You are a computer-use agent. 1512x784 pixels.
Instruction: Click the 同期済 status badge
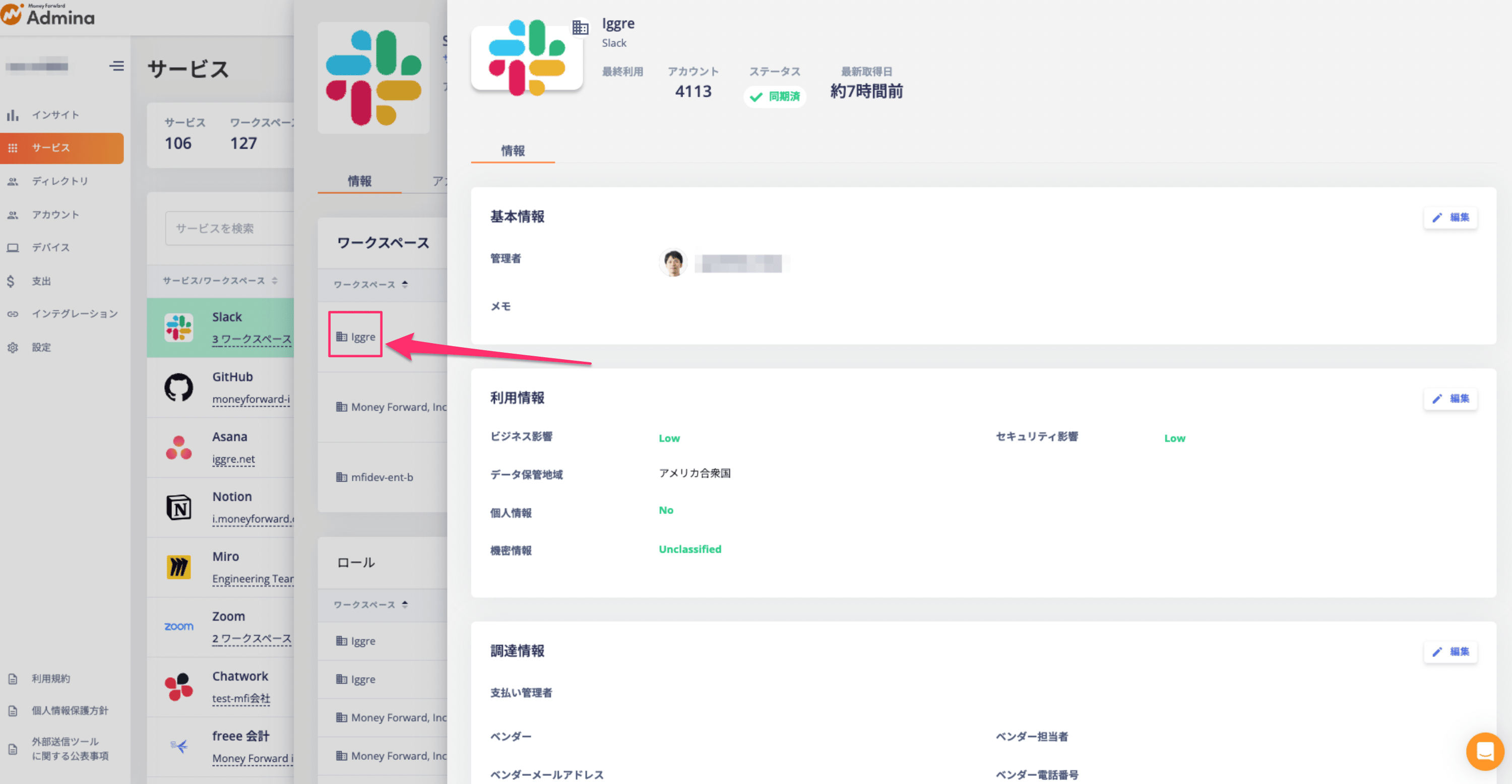(x=775, y=97)
